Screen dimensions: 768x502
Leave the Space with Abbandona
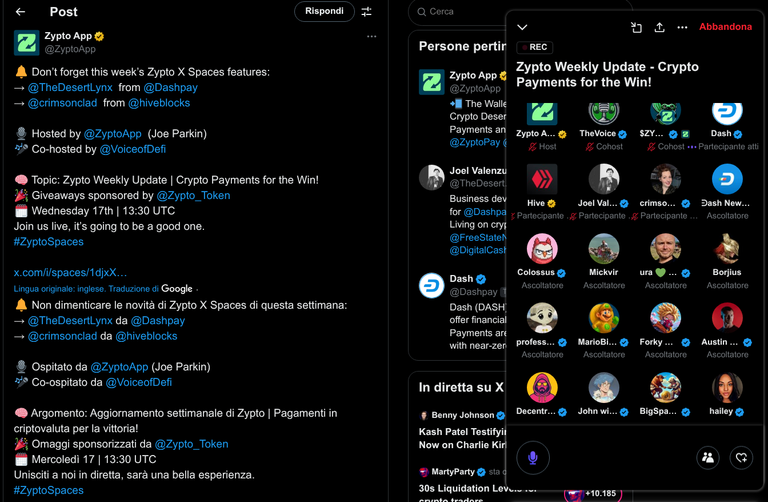725,27
